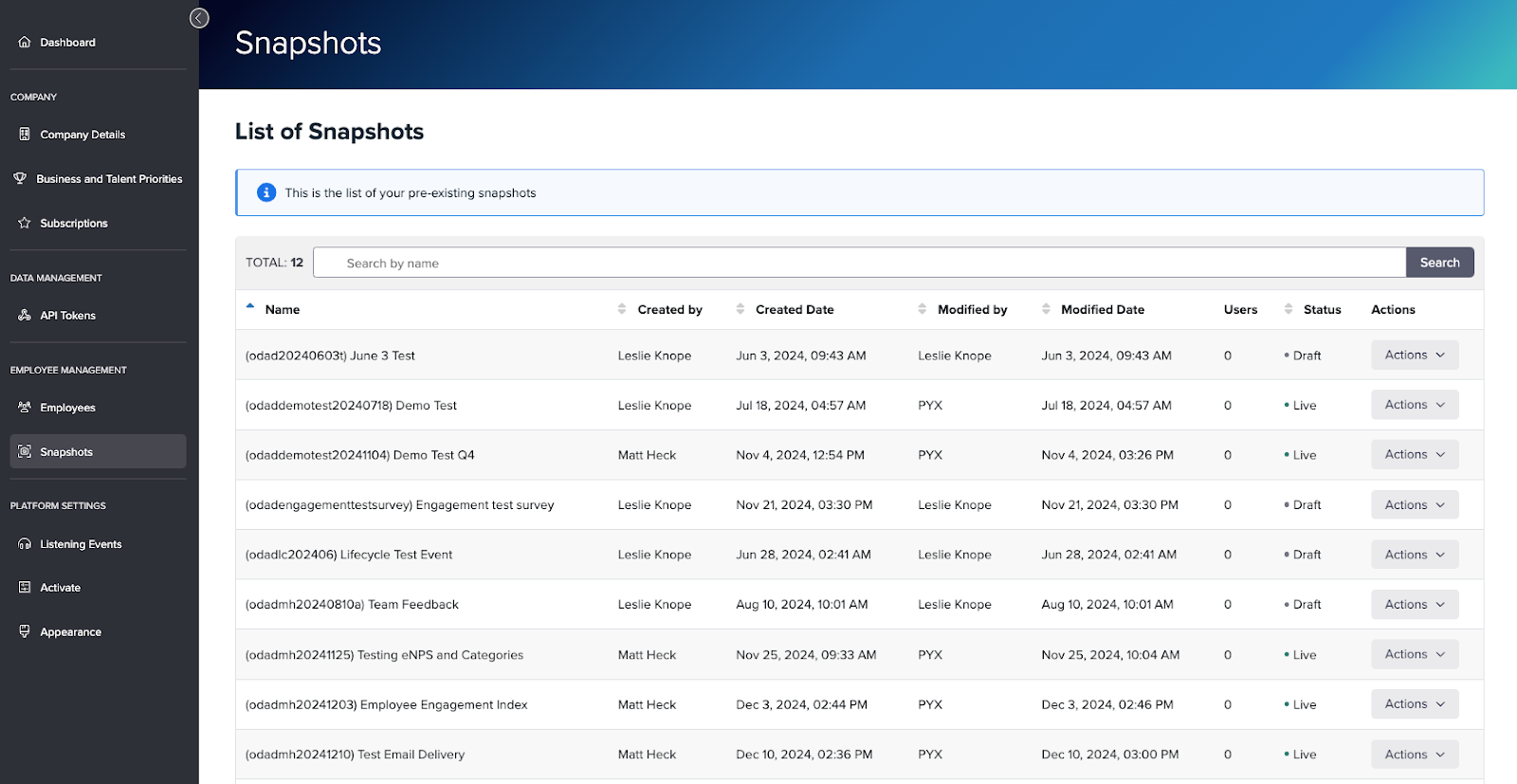Open Actions dropdown for Employee Engagement Index

point(1415,703)
